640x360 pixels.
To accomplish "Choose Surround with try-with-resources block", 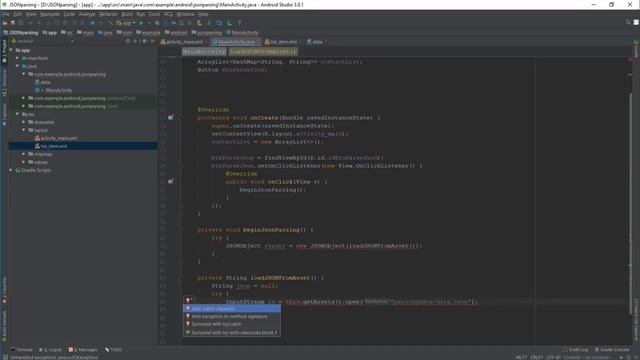I will (x=232, y=332).
